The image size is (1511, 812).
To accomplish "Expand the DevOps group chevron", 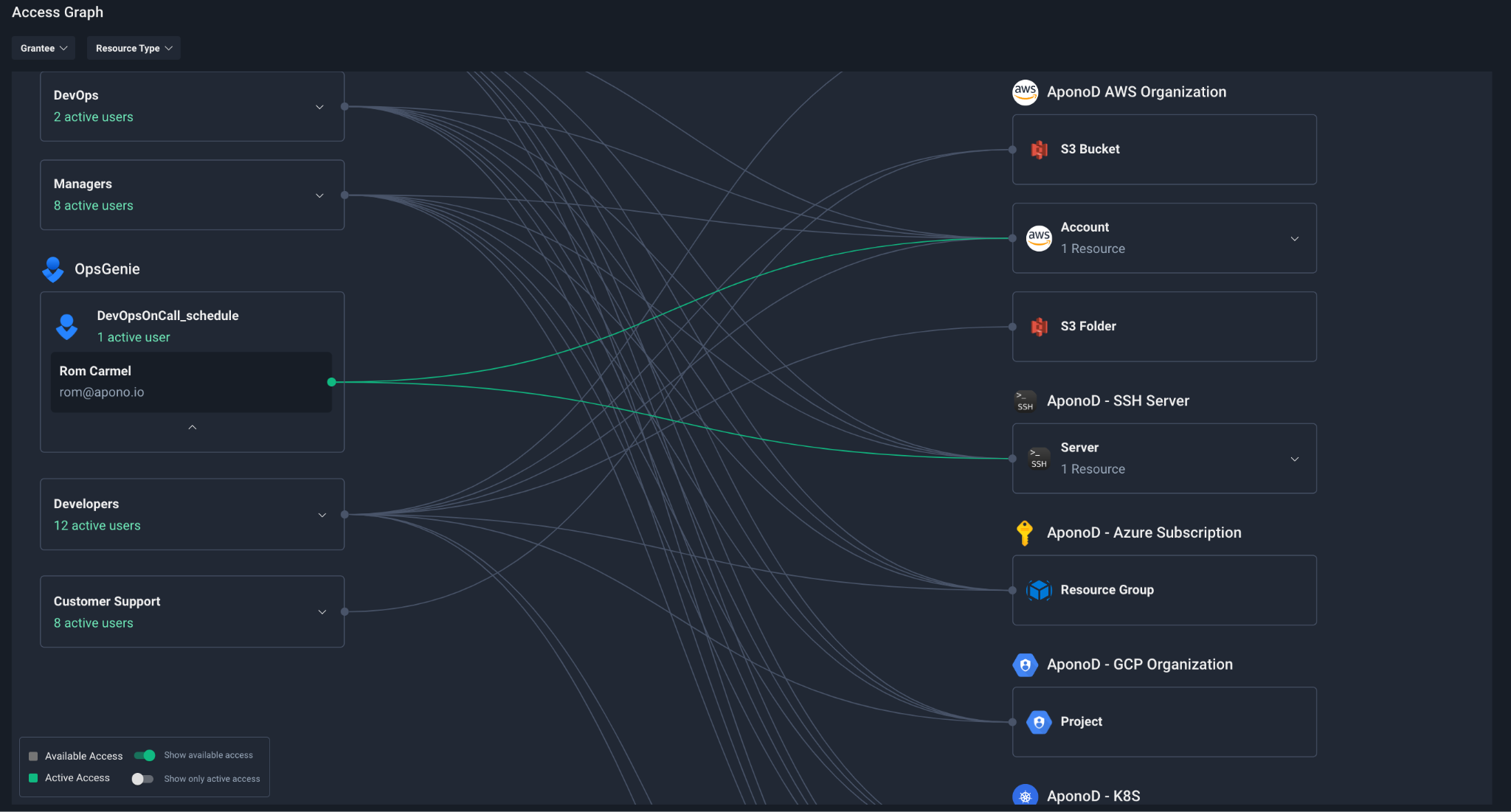I will click(x=319, y=107).
